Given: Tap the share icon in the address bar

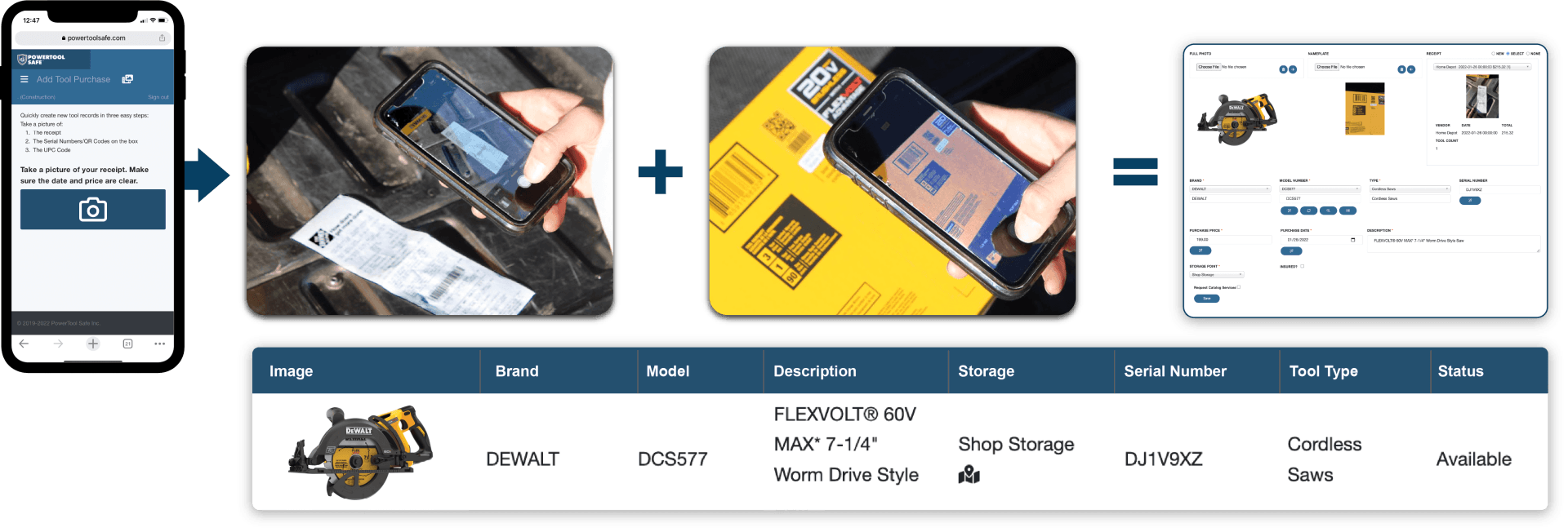Looking at the screenshot, I should (162, 38).
